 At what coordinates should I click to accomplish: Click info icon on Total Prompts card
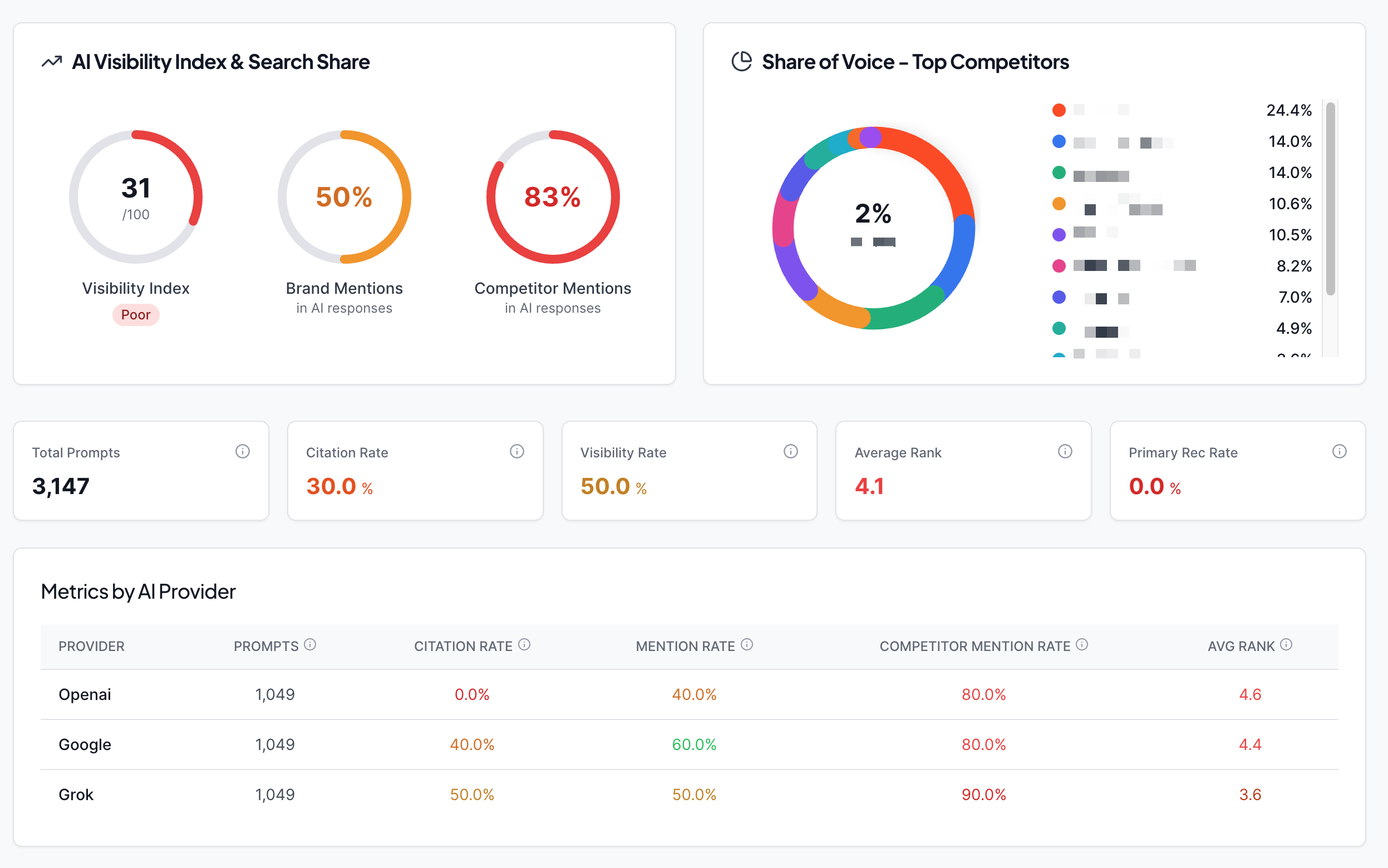242,451
